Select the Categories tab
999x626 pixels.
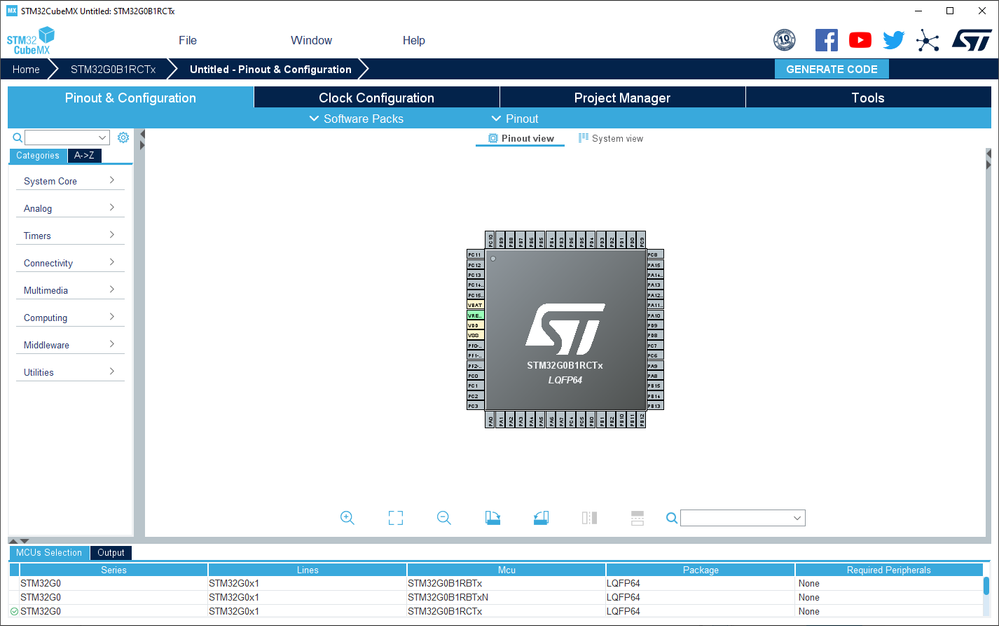38,155
